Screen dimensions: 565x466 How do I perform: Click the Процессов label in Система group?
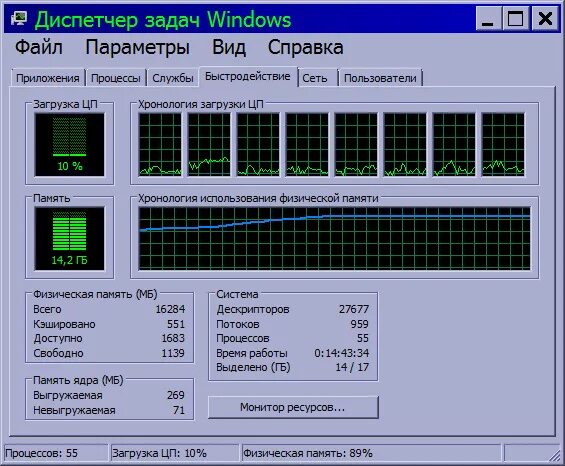243,338
